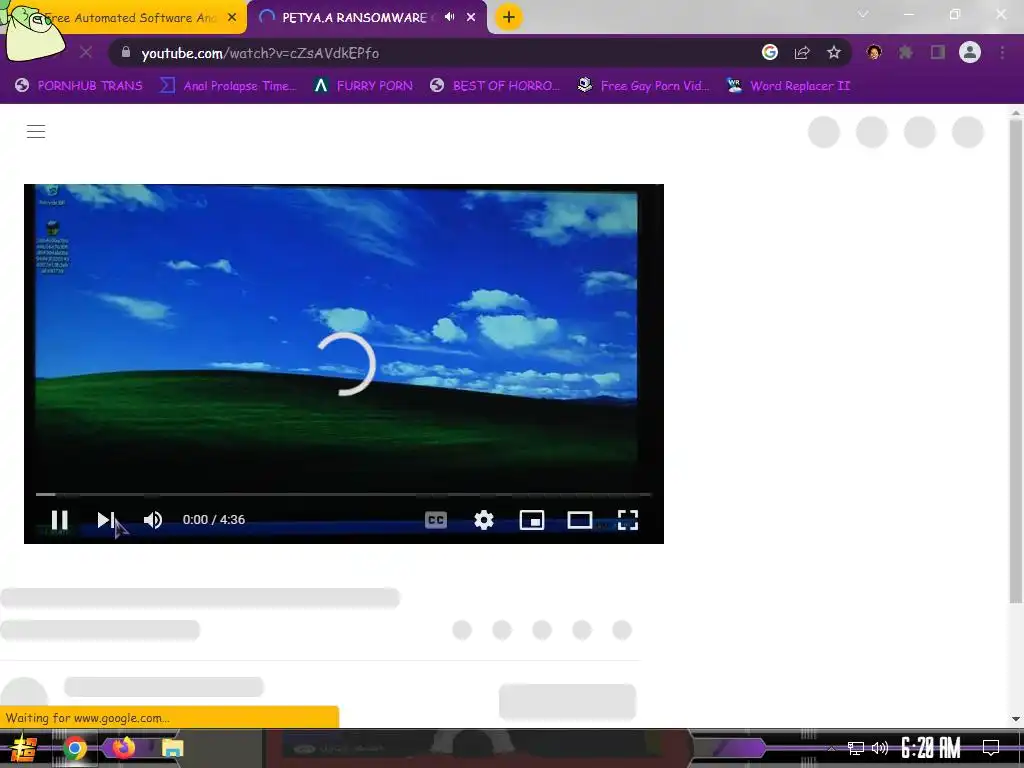Open the notification center icon
Screen dimensions: 1024x768
click(x=991, y=748)
